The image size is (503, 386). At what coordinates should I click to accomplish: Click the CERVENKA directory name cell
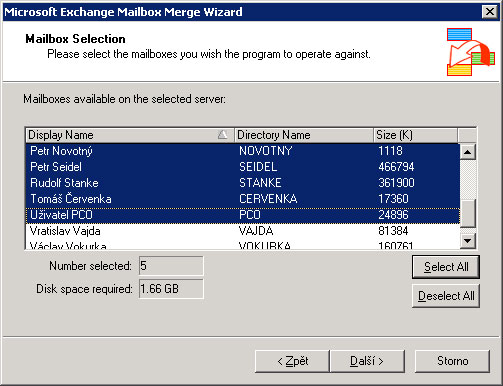(x=268, y=199)
